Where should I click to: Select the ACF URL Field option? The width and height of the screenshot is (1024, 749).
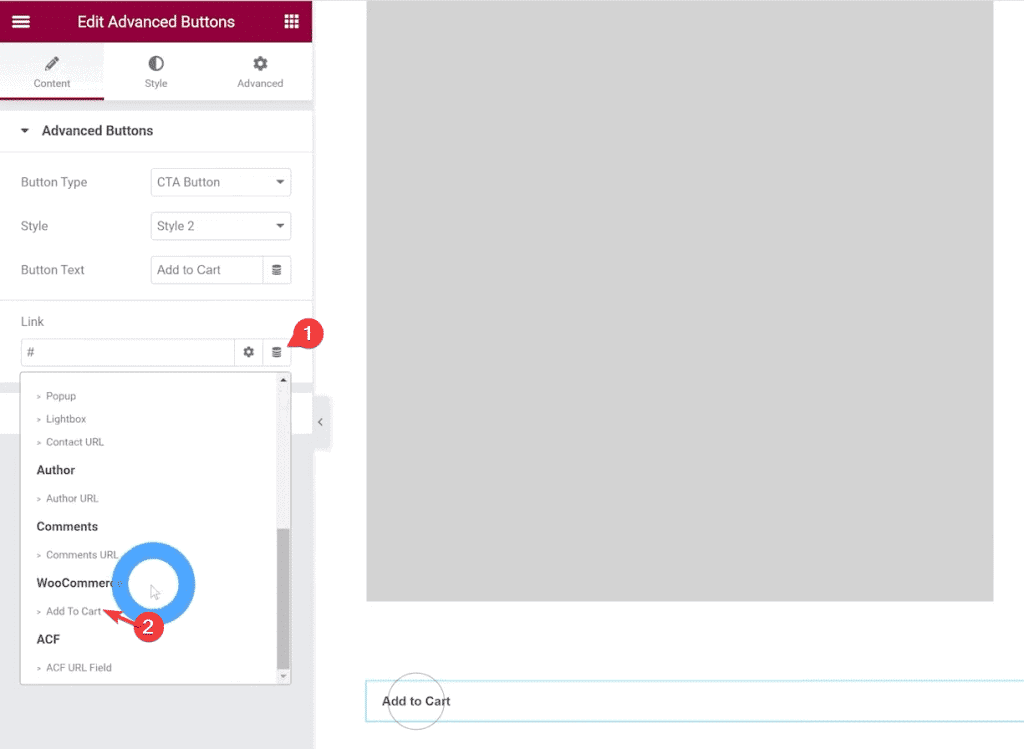(x=78, y=667)
